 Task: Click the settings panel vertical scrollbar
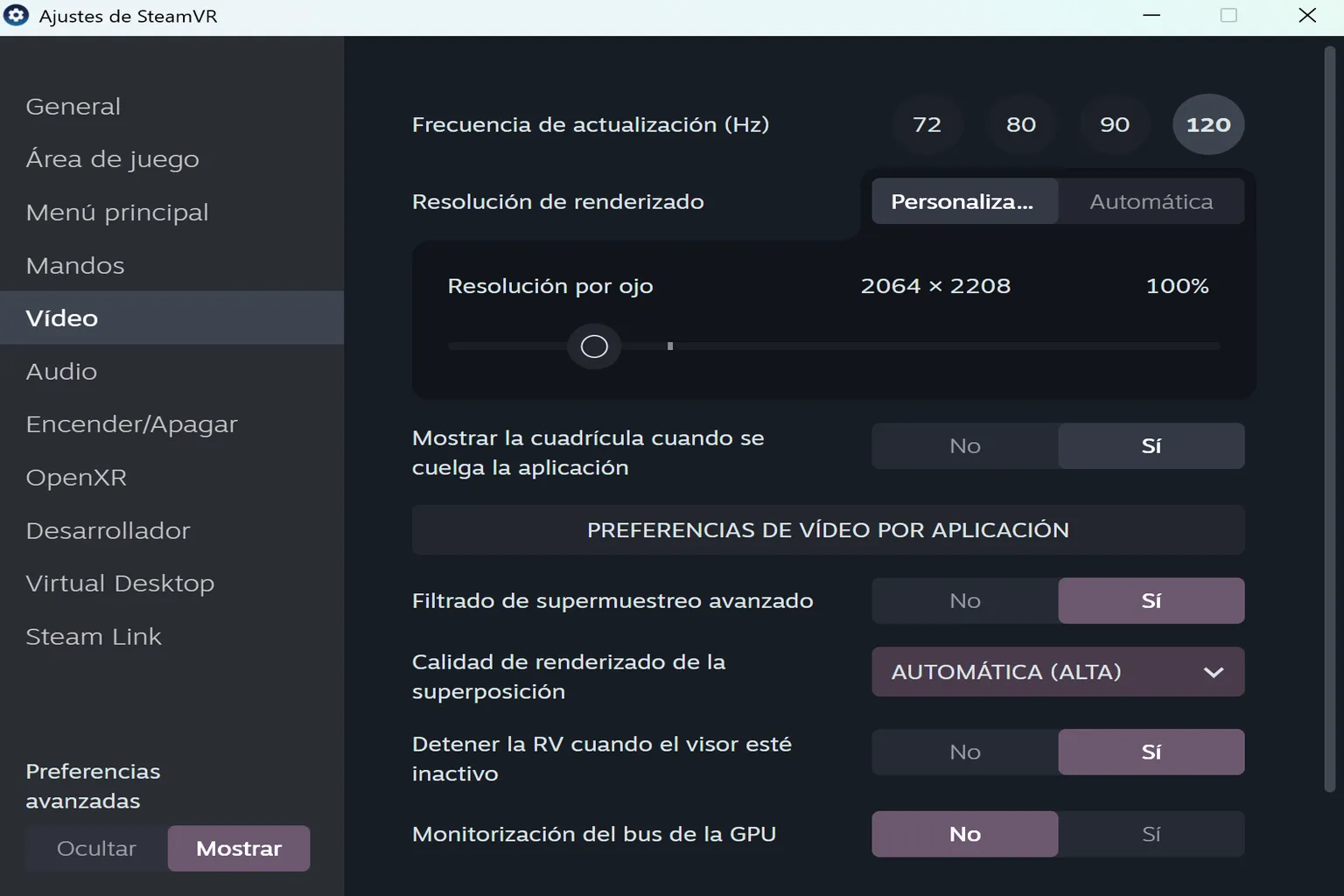tap(1330, 420)
